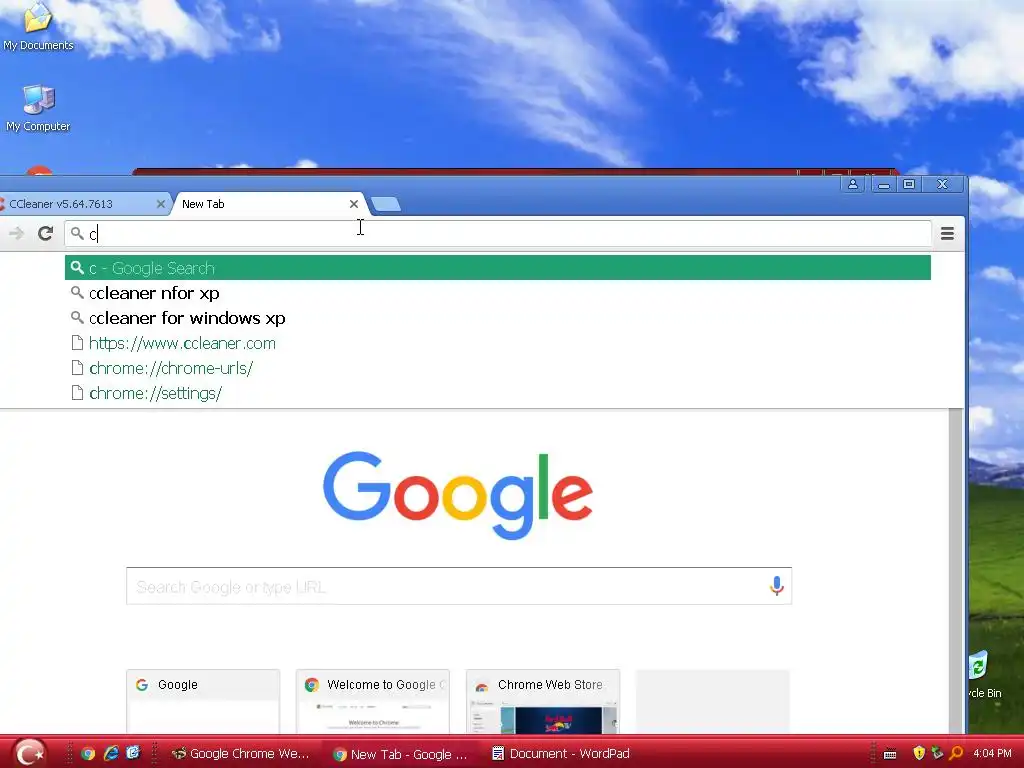
Task: Launch Chrome from the quick launch bar
Action: click(x=88, y=754)
